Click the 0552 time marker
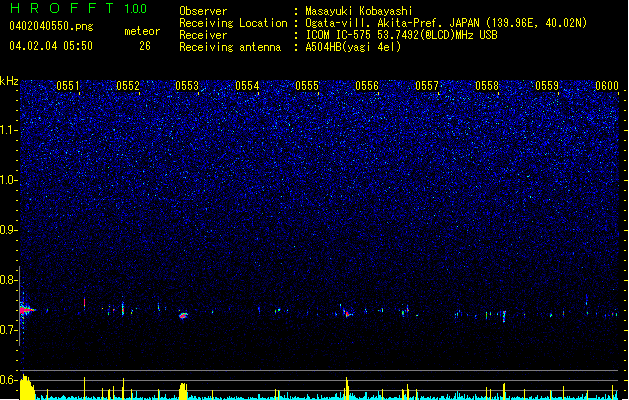629x400 pixels. coord(128,86)
